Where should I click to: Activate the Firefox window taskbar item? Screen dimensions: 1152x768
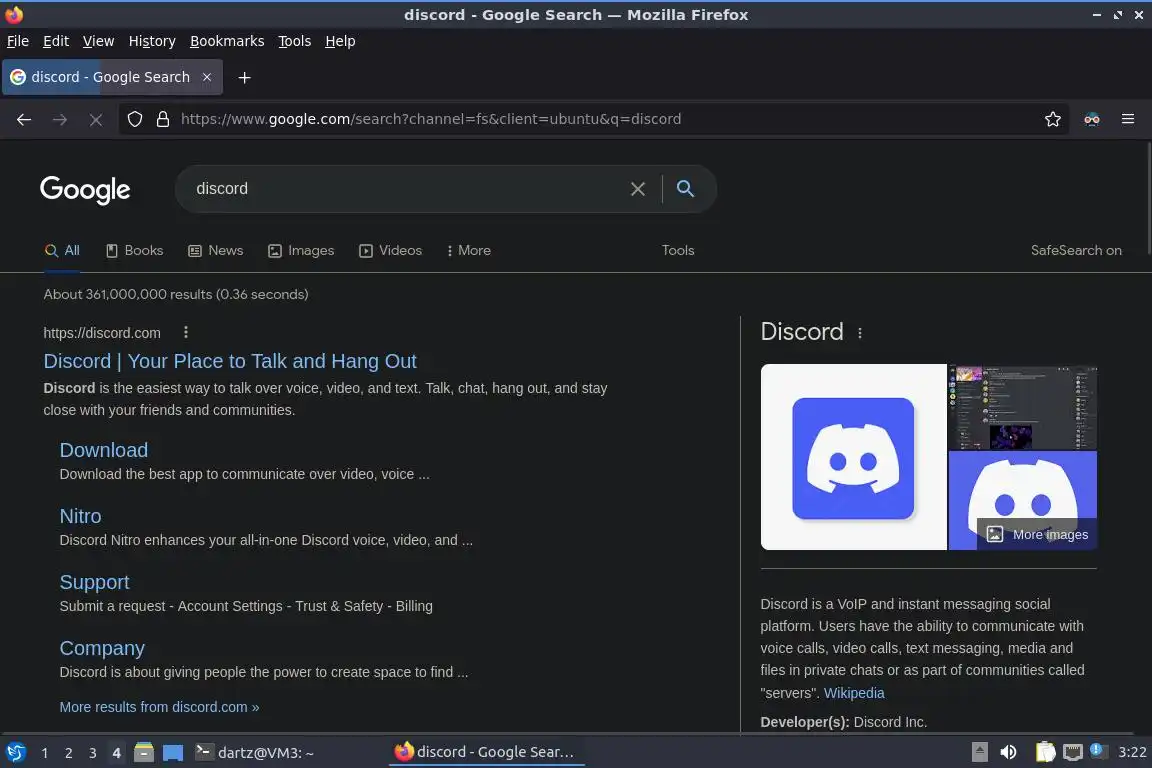point(488,752)
